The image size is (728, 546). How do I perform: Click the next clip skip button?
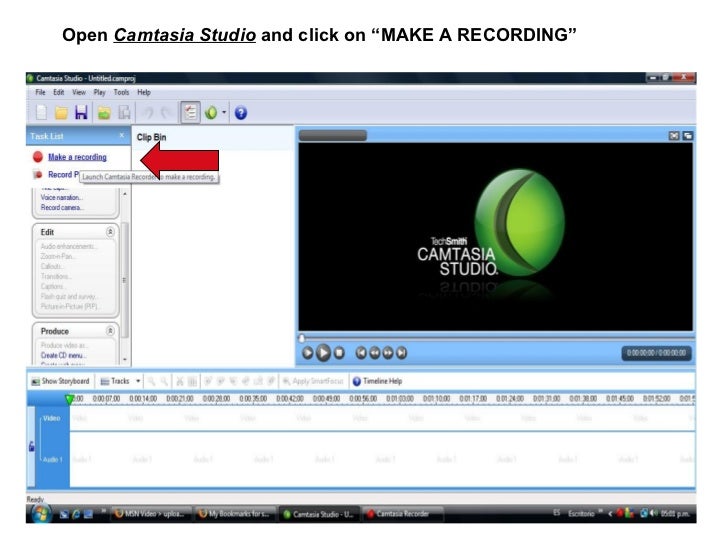(401, 353)
